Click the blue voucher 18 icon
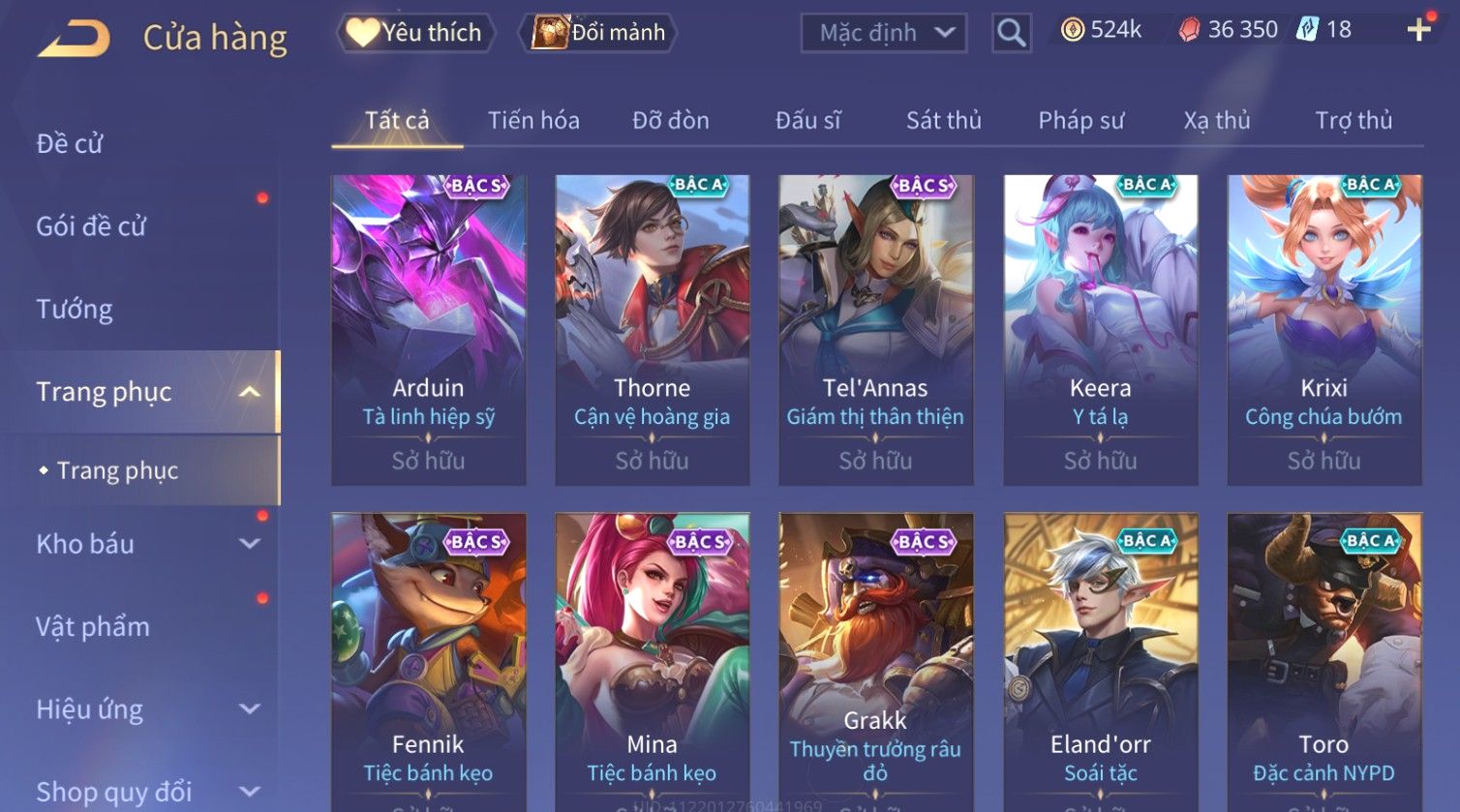 1308,30
